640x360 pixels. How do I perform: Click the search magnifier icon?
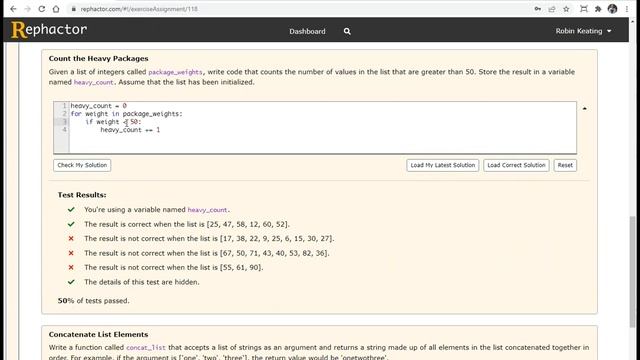pos(347,31)
